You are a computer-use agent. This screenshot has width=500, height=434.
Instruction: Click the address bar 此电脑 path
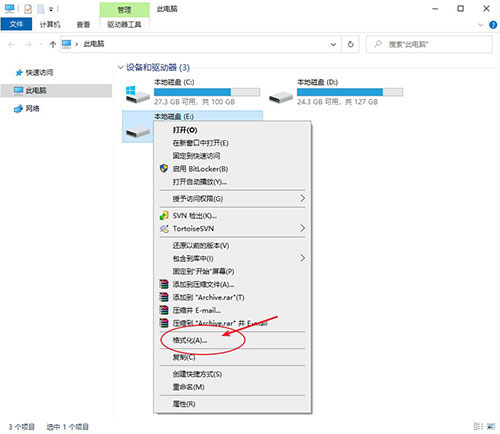[x=94, y=44]
